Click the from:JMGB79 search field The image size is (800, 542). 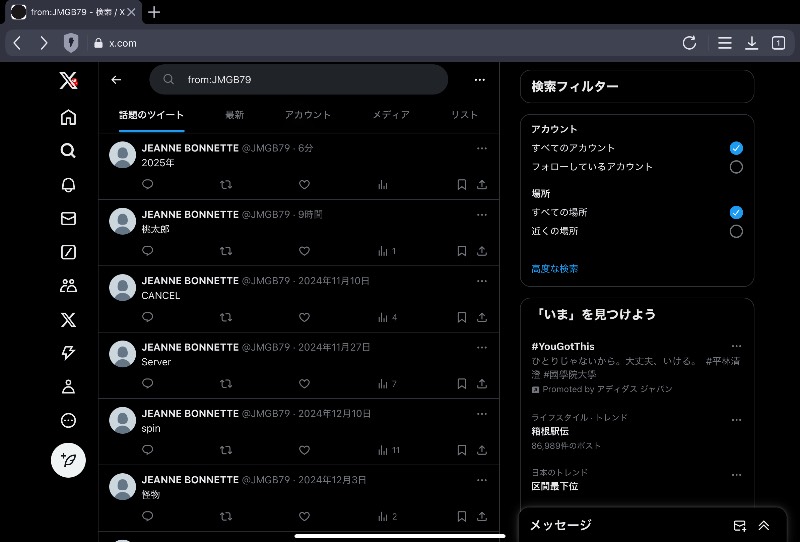tap(298, 80)
